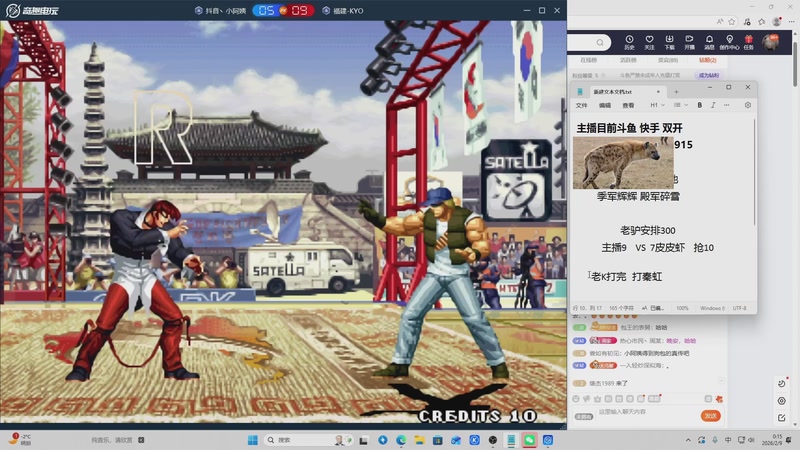
Task: Click the target icon on right sidebar
Action: [782, 401]
